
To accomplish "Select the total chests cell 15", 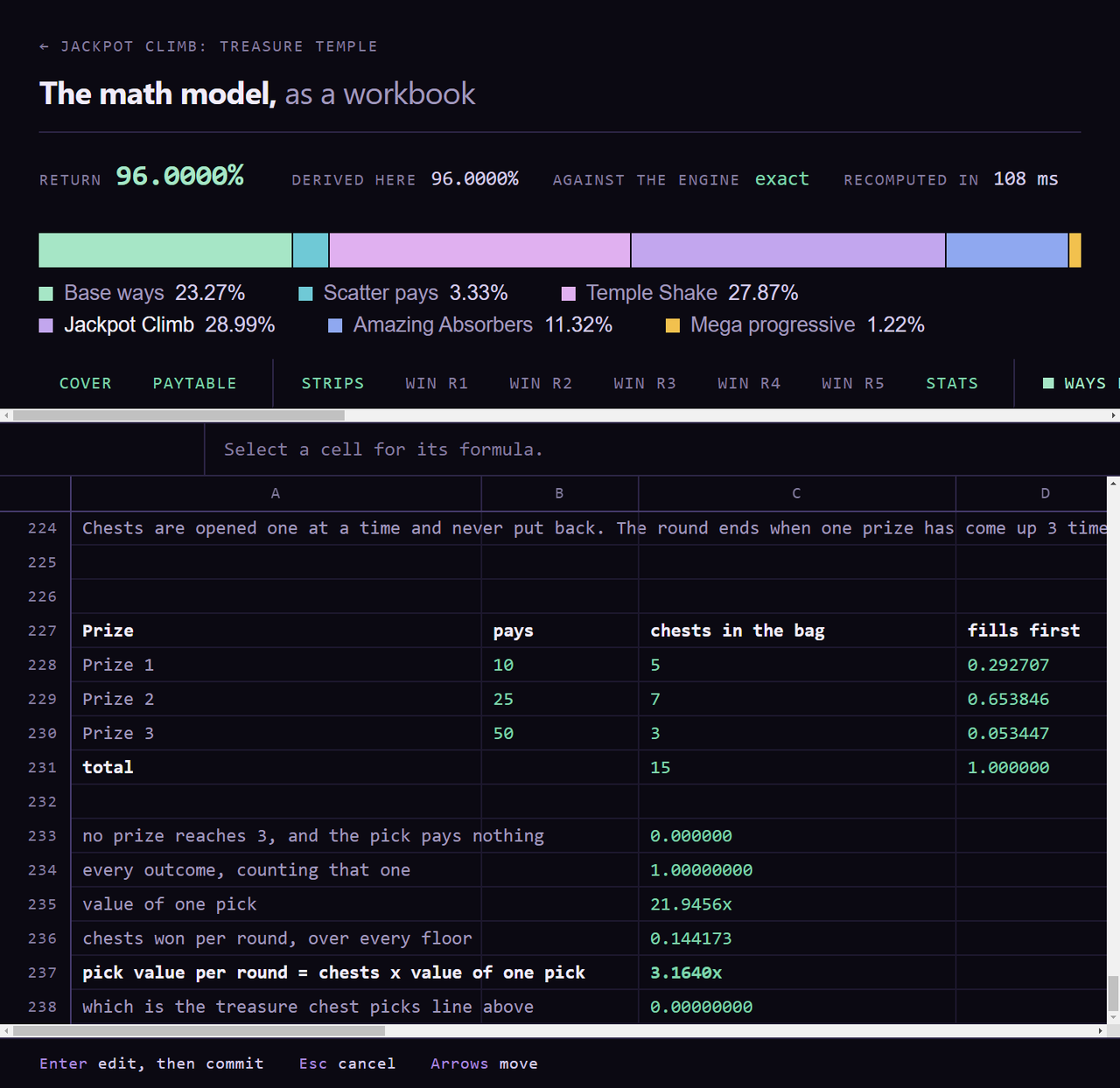I will point(797,767).
